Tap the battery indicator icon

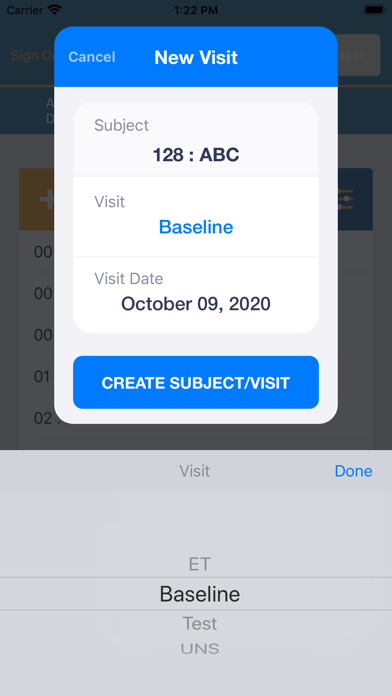coord(374,10)
